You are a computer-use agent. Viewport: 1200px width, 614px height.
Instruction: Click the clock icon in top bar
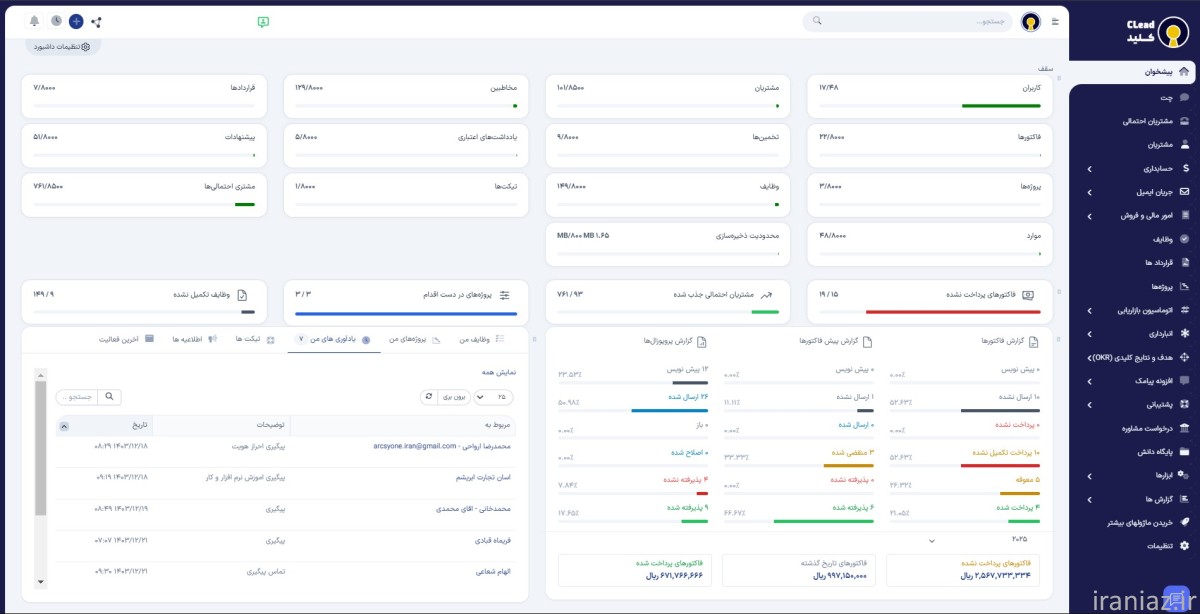point(56,21)
